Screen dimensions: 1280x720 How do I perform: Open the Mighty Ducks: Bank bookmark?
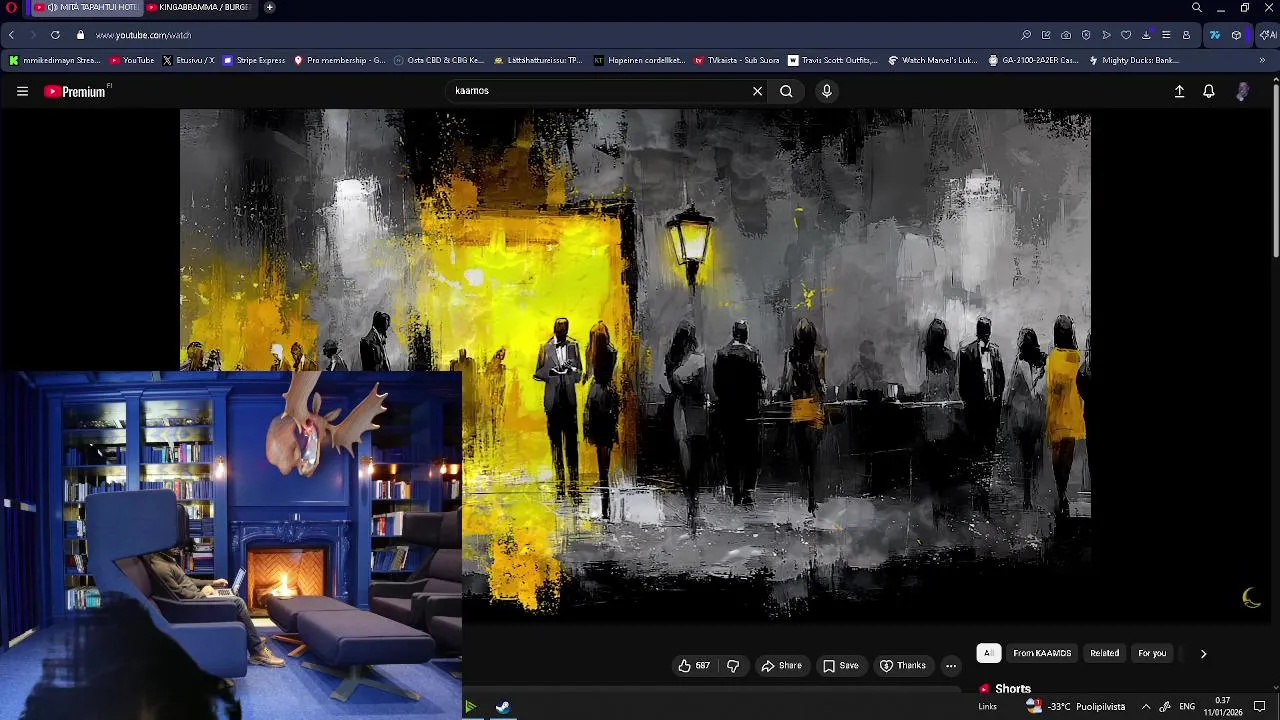click(1134, 60)
